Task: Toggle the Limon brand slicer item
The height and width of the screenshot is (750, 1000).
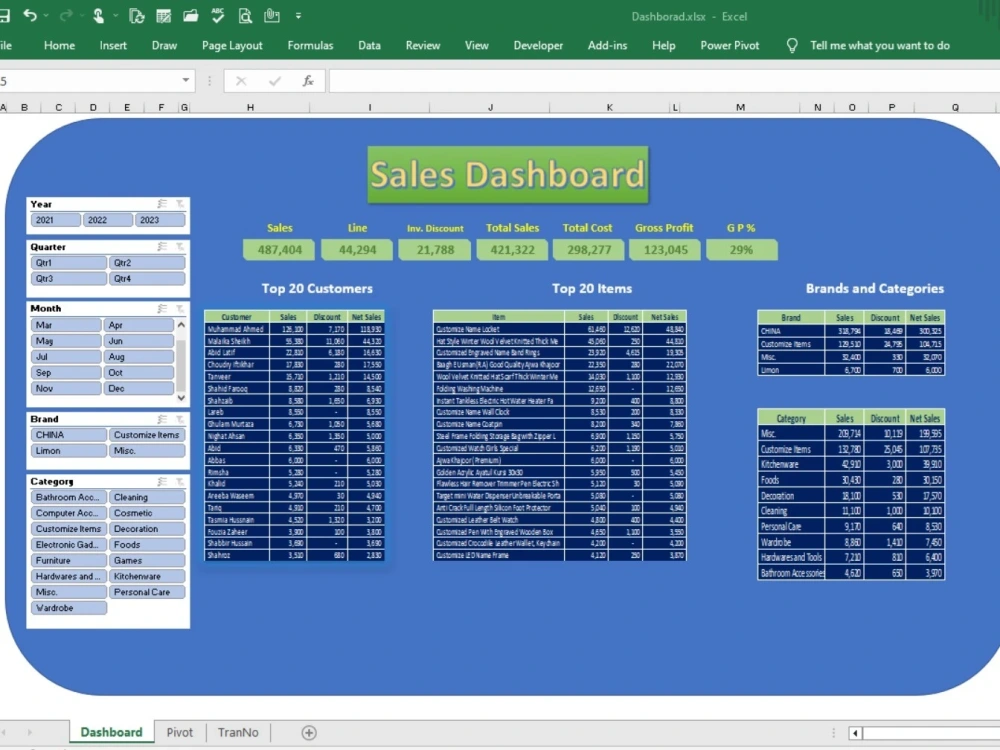Action: coord(68,451)
